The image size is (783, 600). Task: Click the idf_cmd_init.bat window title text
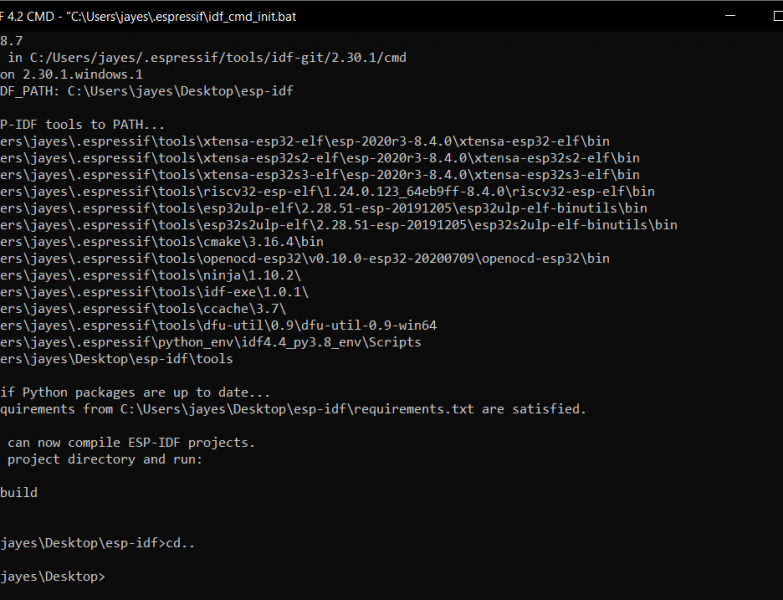point(149,16)
